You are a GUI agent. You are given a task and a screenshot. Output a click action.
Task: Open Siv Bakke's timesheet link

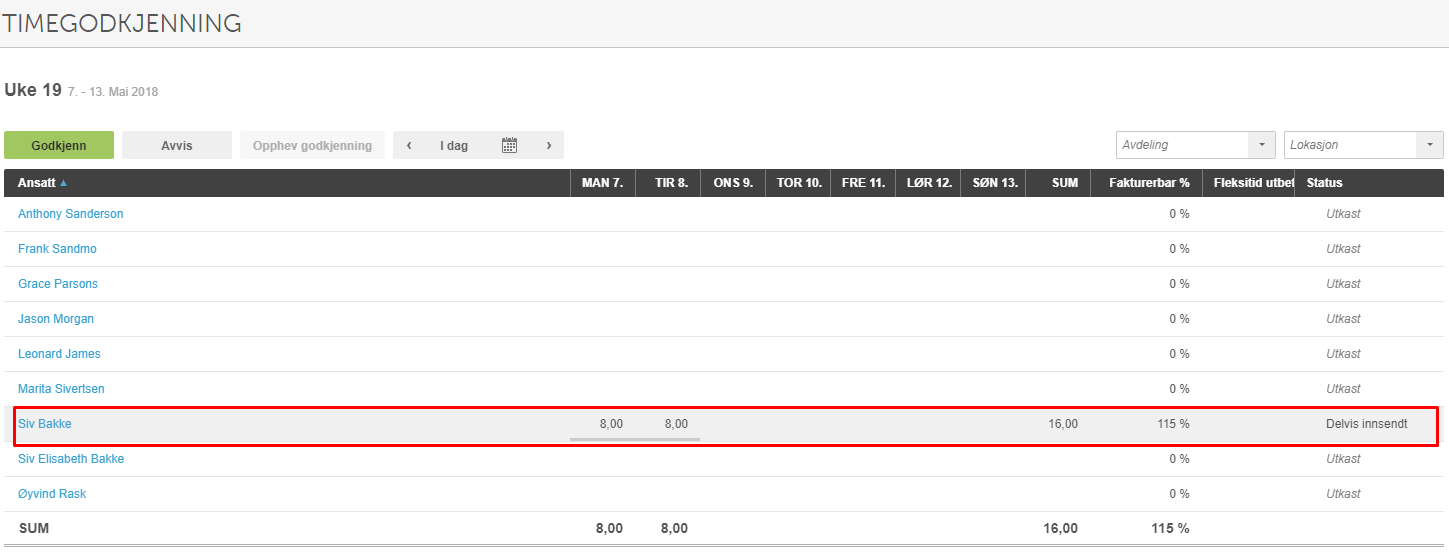(x=45, y=424)
